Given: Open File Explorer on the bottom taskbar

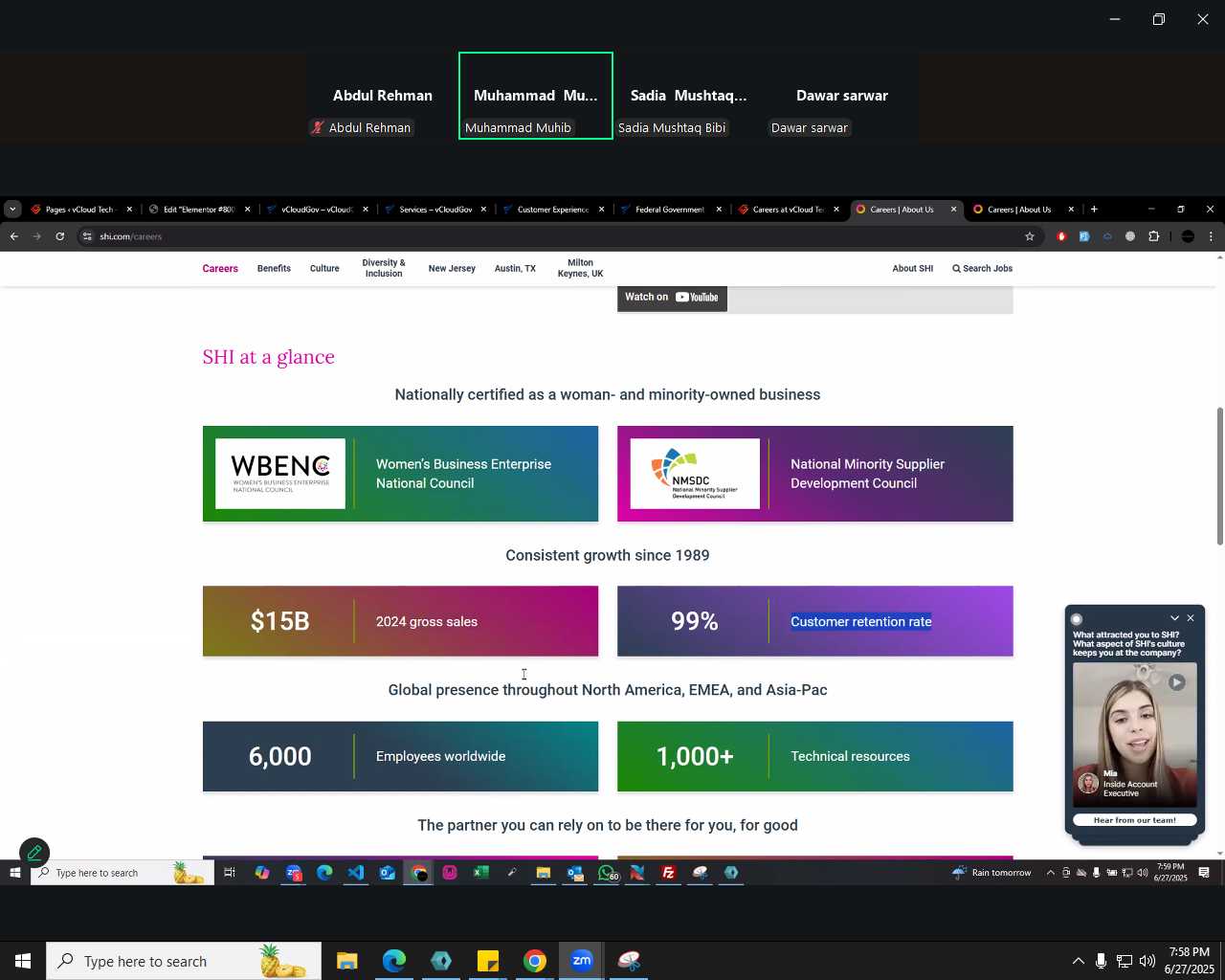Looking at the screenshot, I should pos(347,961).
